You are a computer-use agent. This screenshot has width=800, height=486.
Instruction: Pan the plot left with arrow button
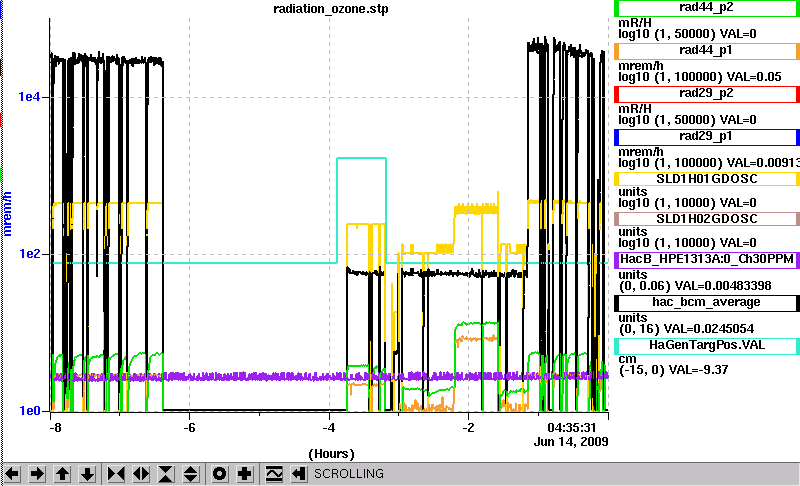[x=12, y=474]
